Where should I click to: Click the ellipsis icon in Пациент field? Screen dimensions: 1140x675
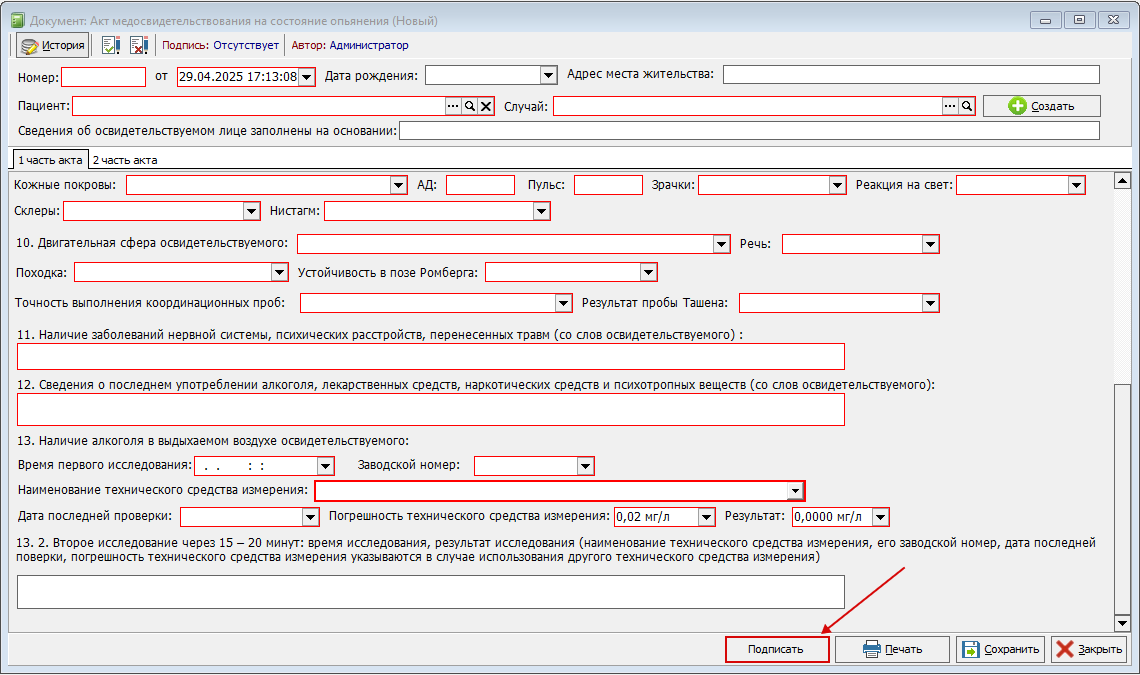(x=453, y=106)
